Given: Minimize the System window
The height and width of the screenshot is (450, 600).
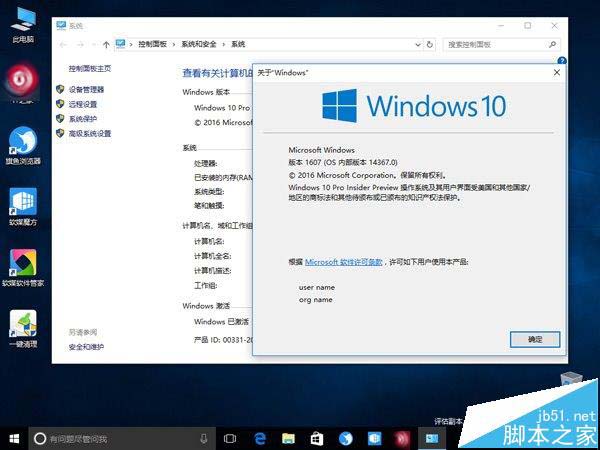Looking at the screenshot, I should [x=501, y=26].
